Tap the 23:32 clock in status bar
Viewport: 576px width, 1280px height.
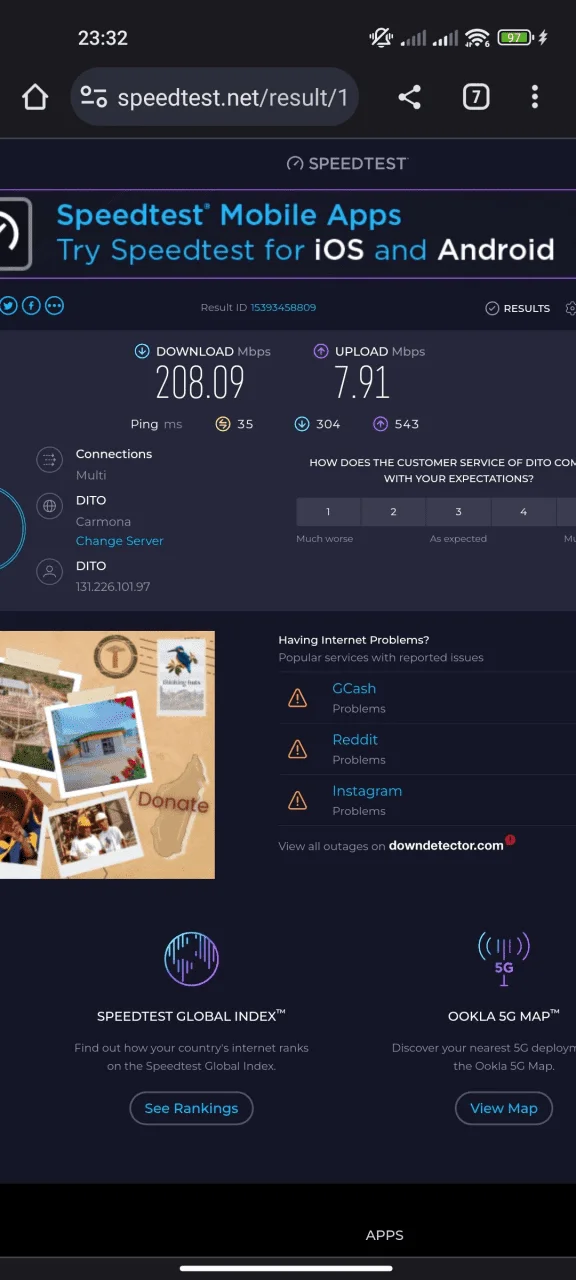(x=103, y=38)
